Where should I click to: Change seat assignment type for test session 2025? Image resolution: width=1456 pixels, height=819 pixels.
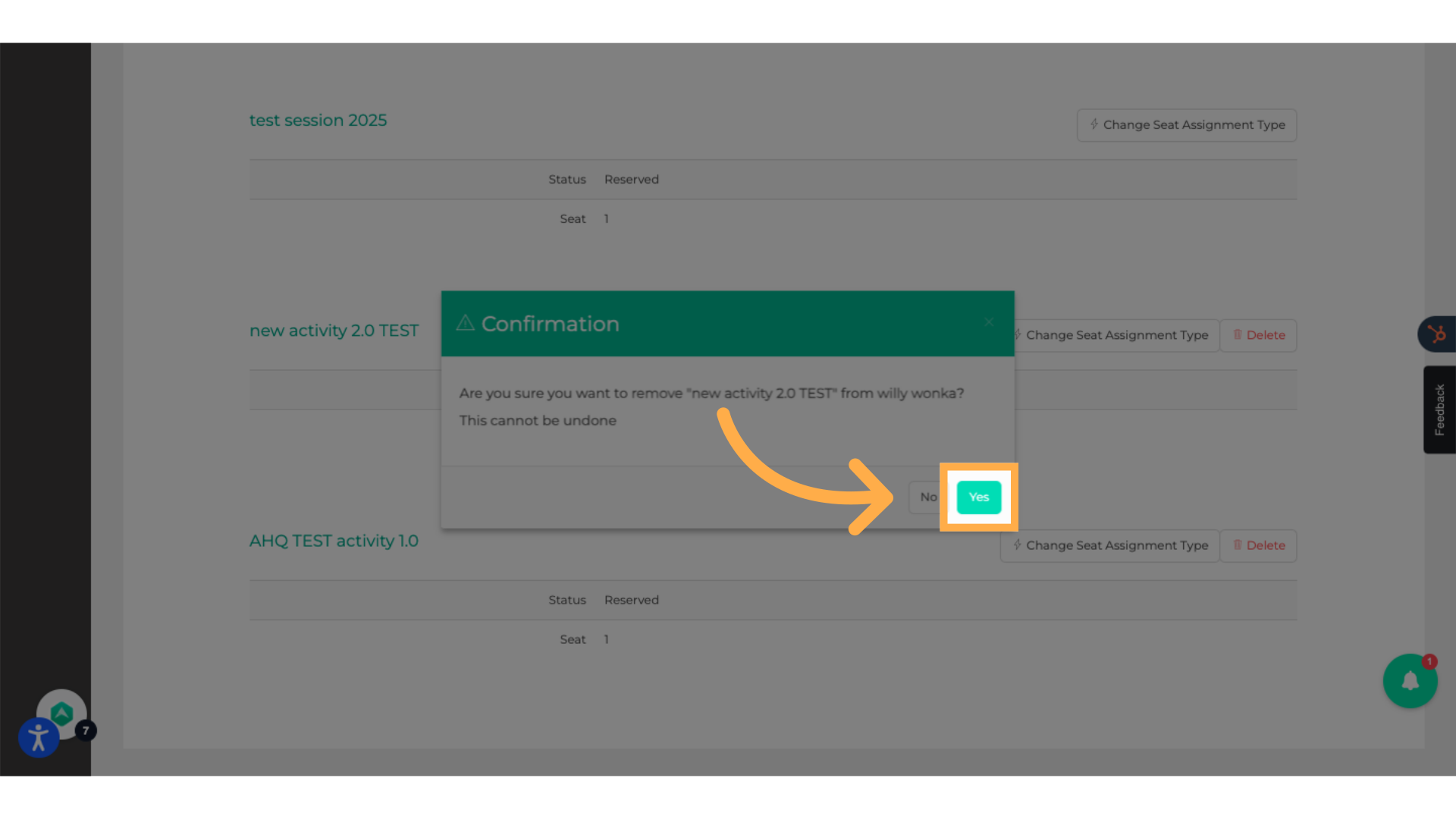pyautogui.click(x=1186, y=125)
